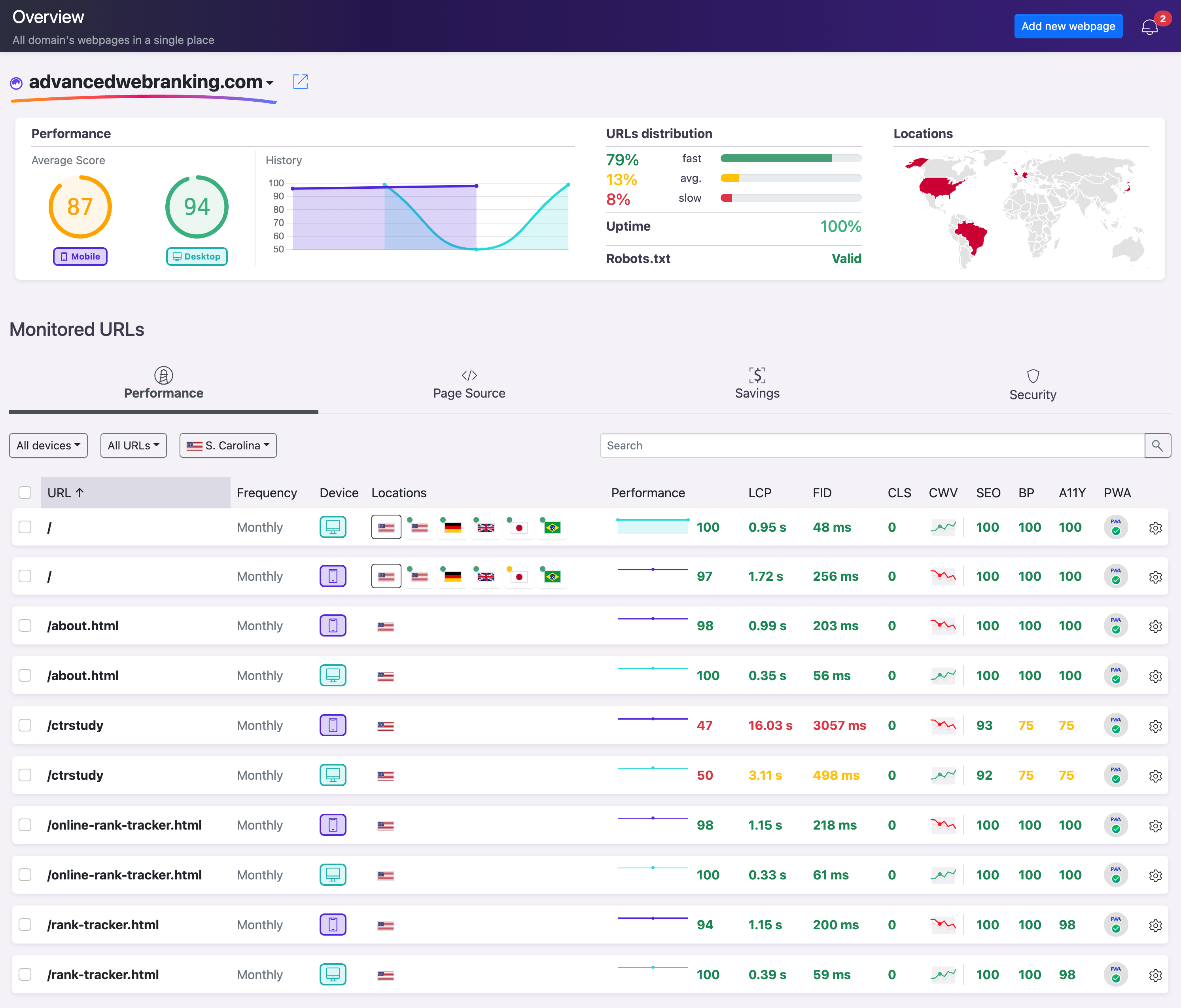Open the S. Carolina location dropdown
The width and height of the screenshot is (1181, 1008).
pos(228,445)
